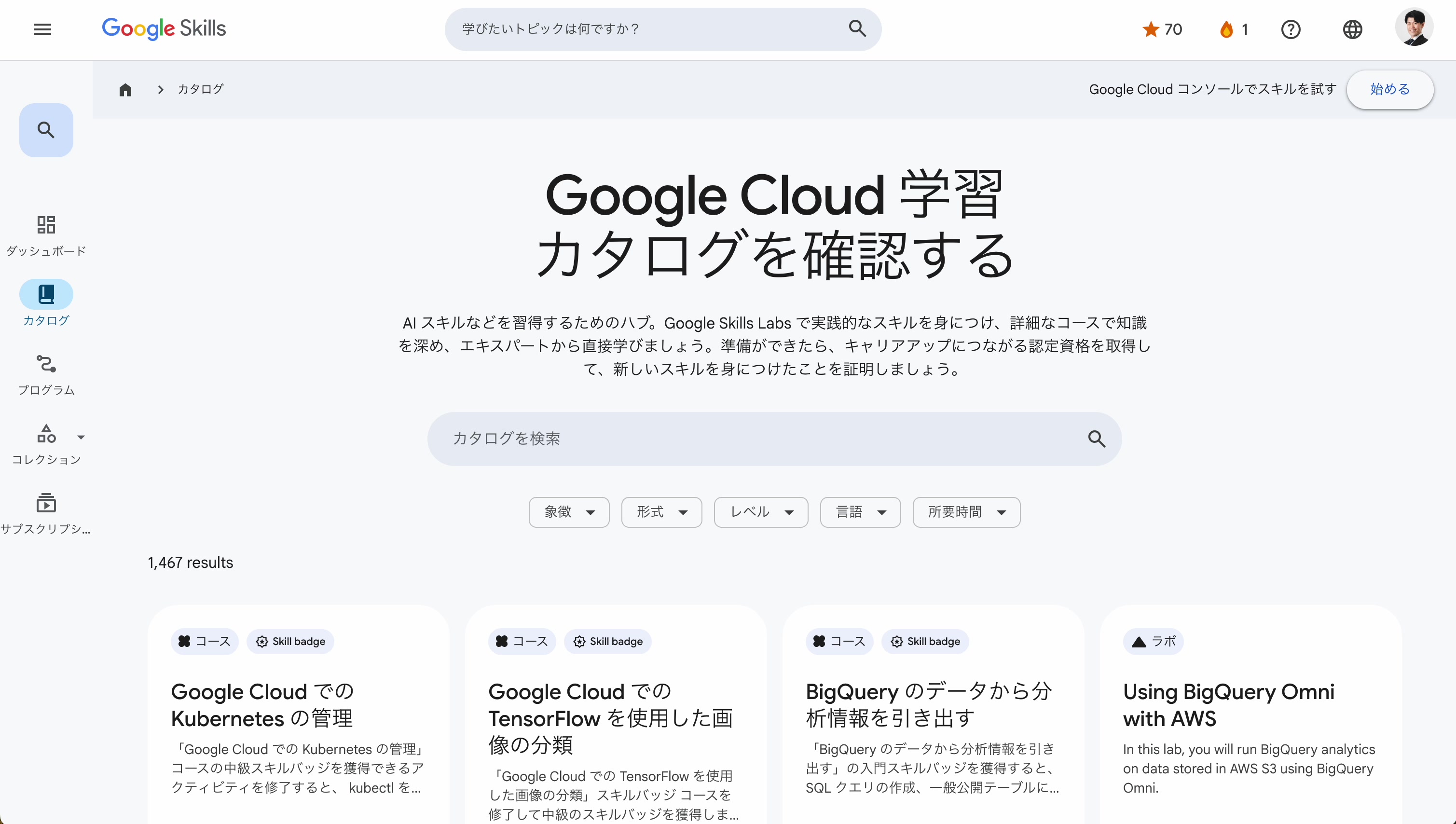This screenshot has height=824, width=1456.
Task: Open the 言語 filter dropdown
Action: point(860,511)
